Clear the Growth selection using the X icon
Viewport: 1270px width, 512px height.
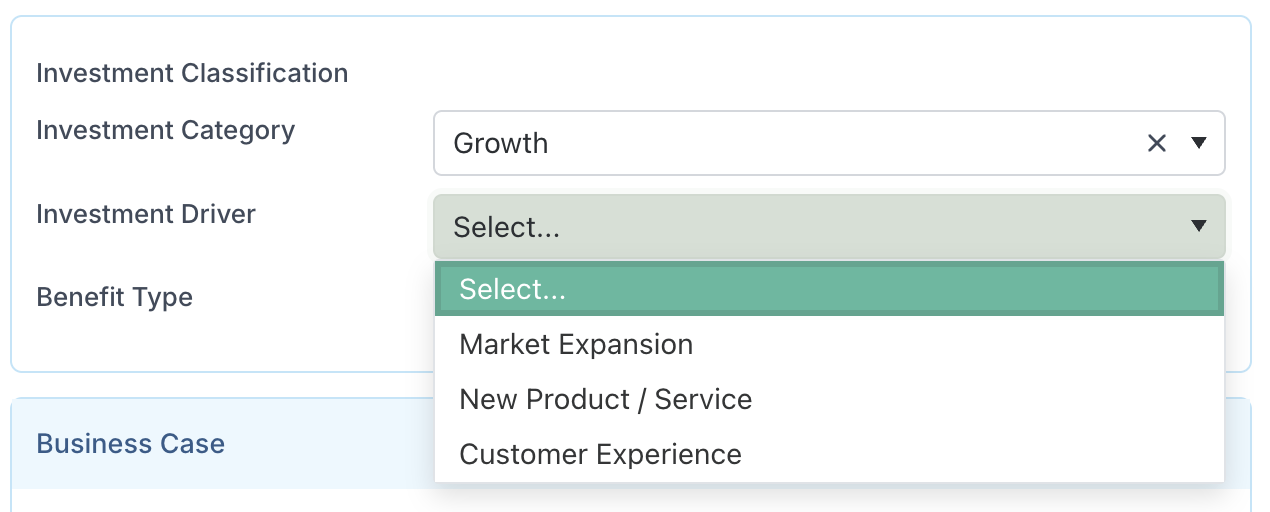coord(1157,143)
